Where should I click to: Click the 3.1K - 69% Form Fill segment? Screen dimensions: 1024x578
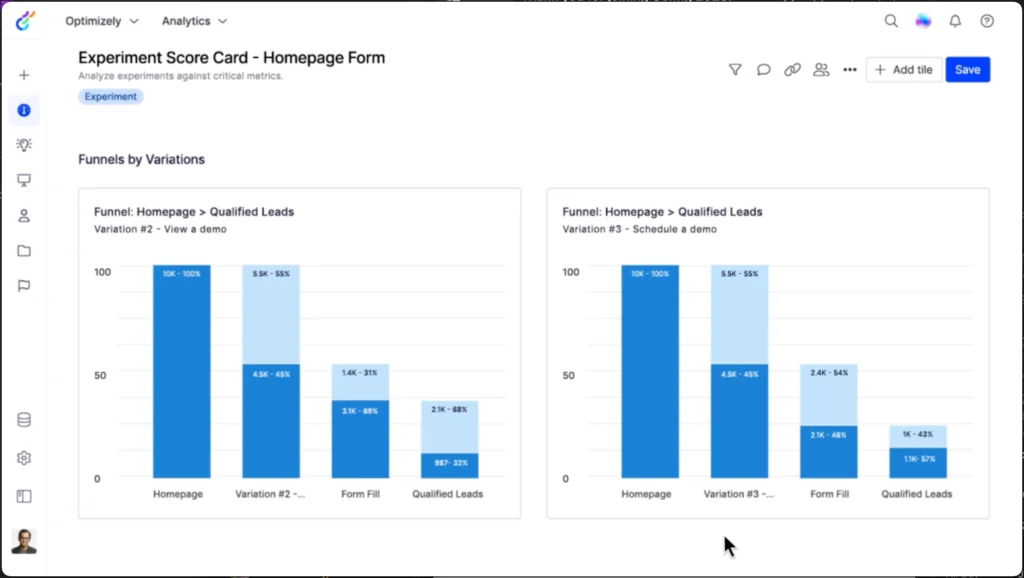click(x=360, y=439)
